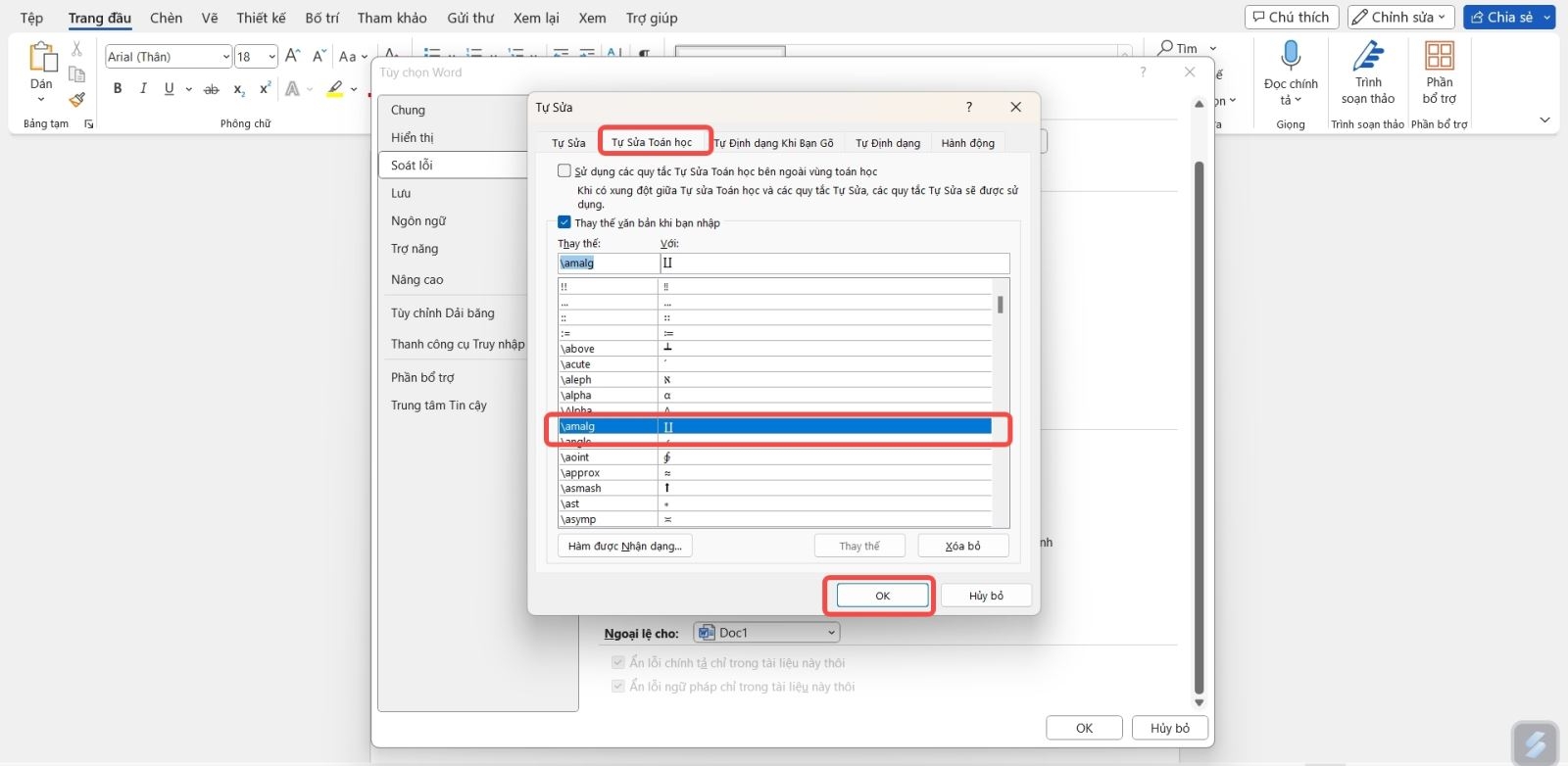Screen dimensions: 1568x766
Task: Enable Sử dụng các quy tắc Tự Sửa Toán học checkbox
Action: 564,170
